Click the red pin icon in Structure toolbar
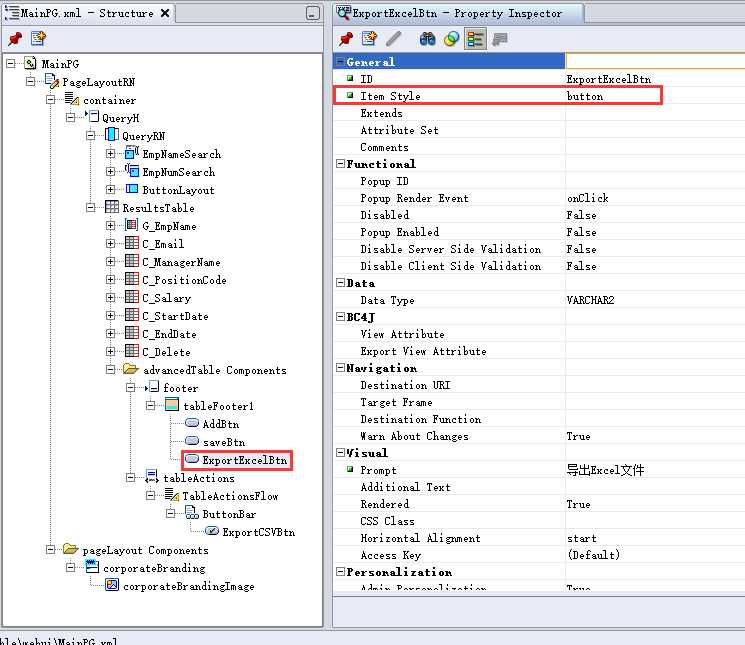Image resolution: width=745 pixels, height=645 pixels. click(15, 38)
